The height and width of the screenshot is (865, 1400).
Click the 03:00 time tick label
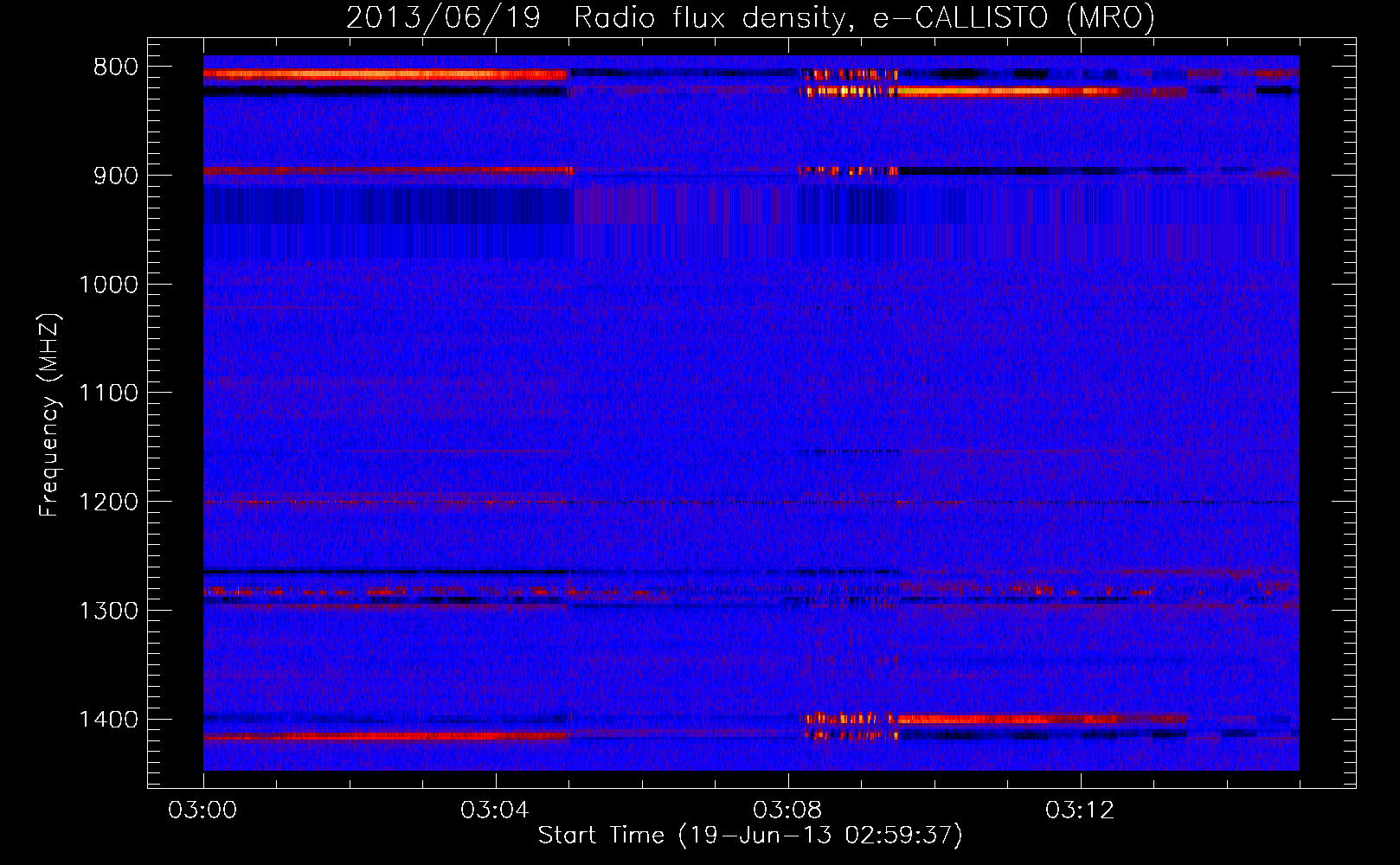tap(202, 811)
